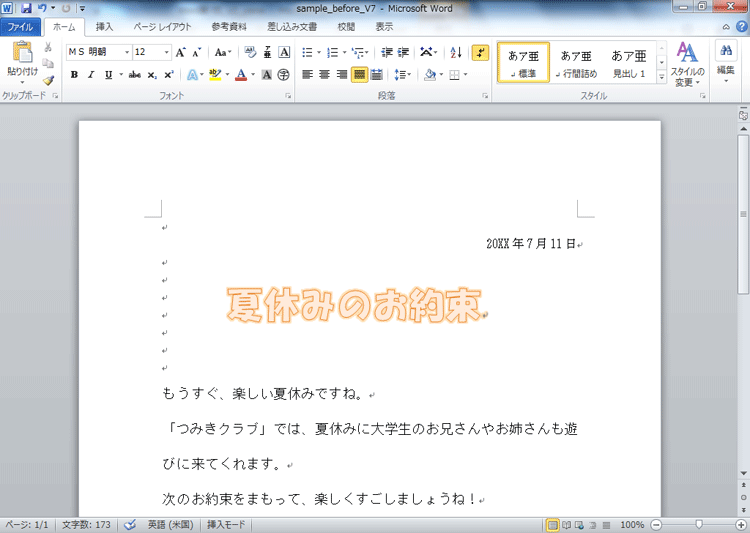Switch to the 表示 tab

[384, 27]
